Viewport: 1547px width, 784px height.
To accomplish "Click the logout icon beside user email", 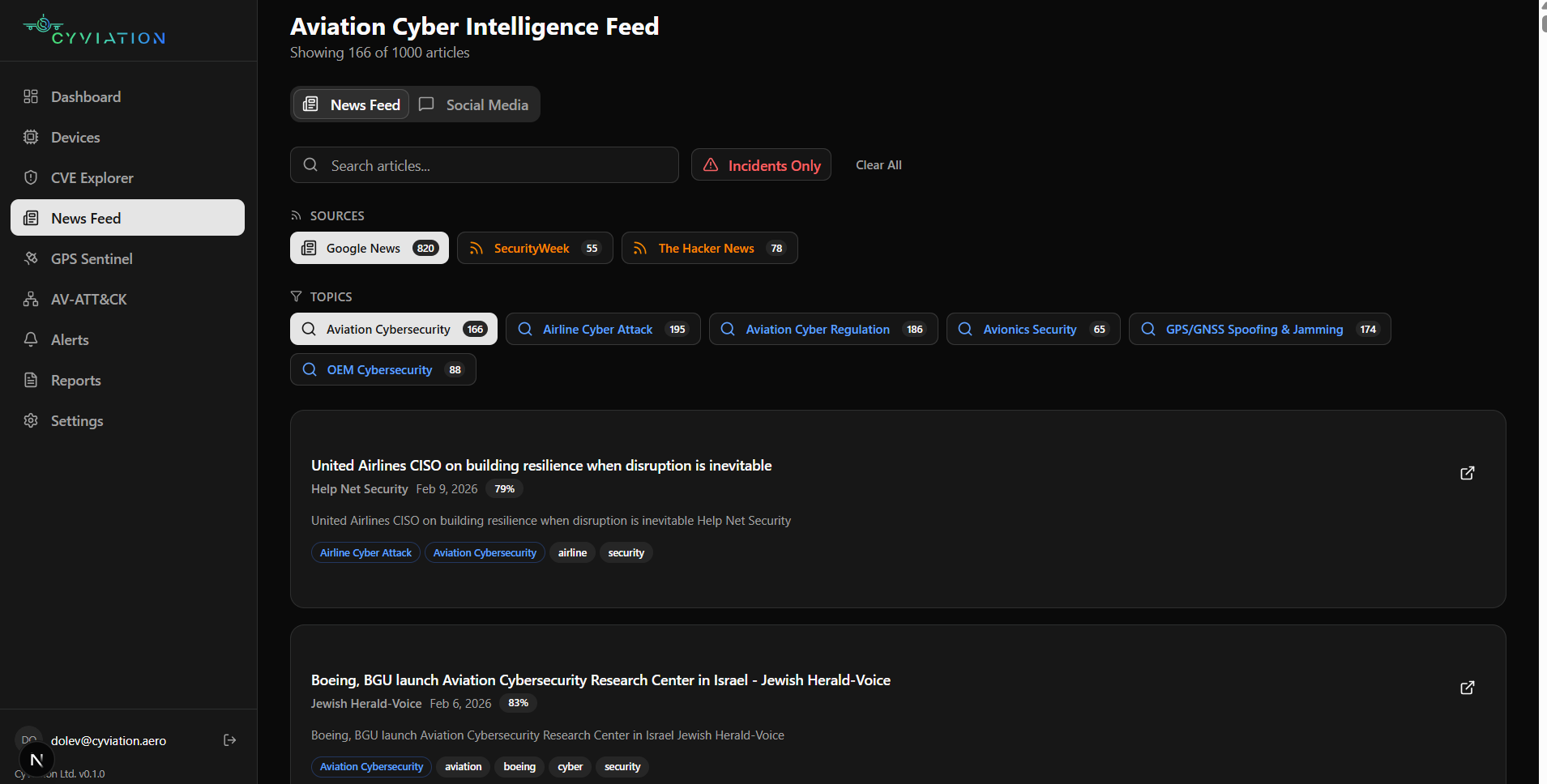I will point(230,740).
